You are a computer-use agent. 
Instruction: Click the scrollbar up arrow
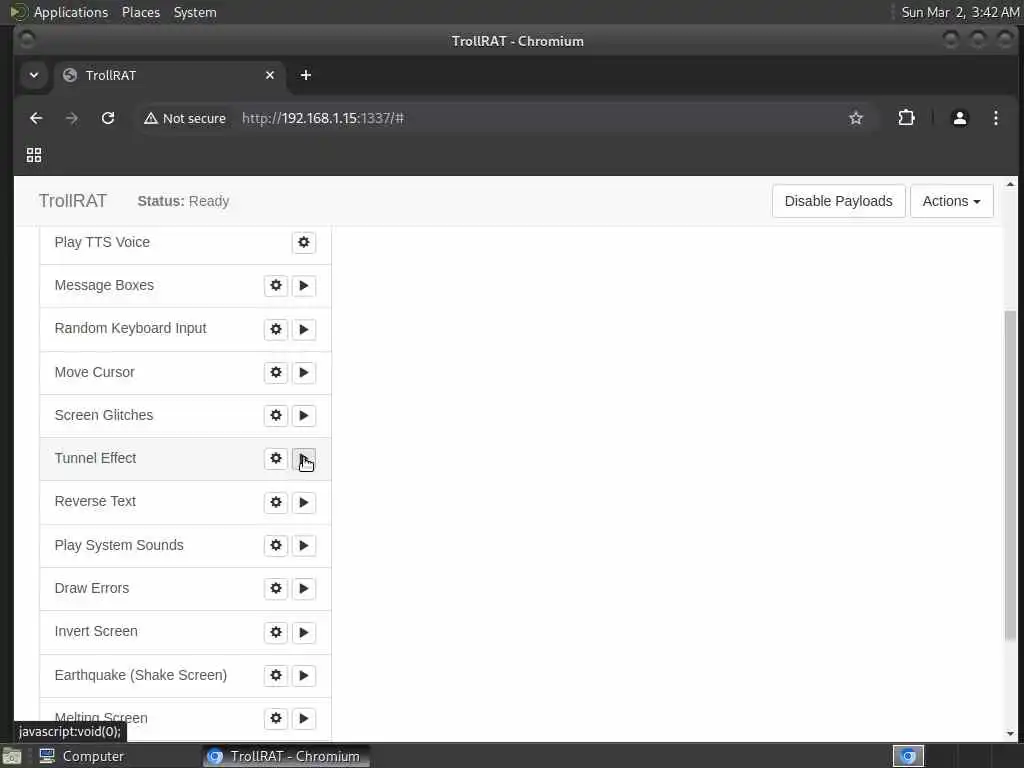pyautogui.click(x=1010, y=184)
